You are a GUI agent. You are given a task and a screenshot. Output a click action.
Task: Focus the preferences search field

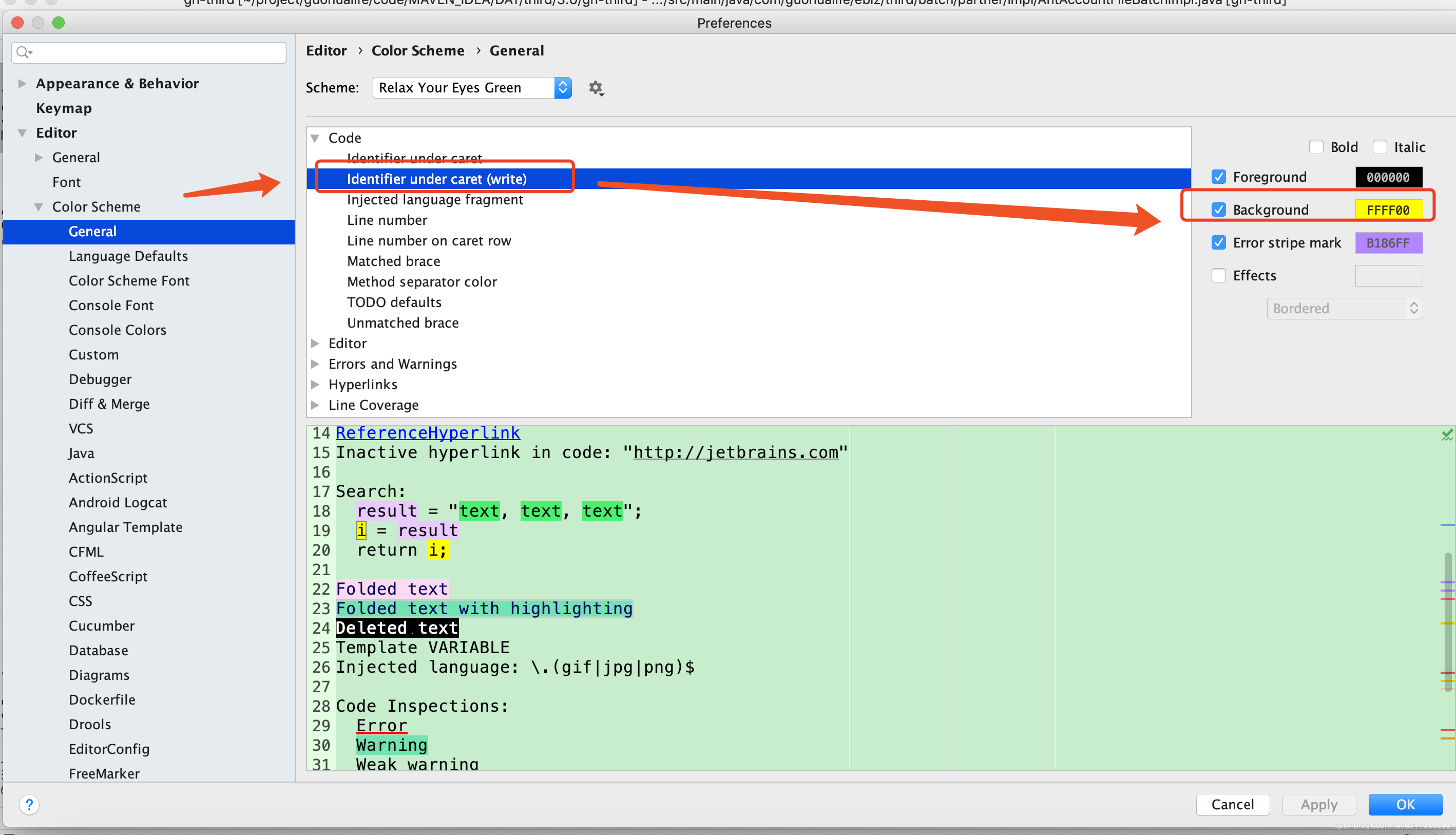(149, 52)
